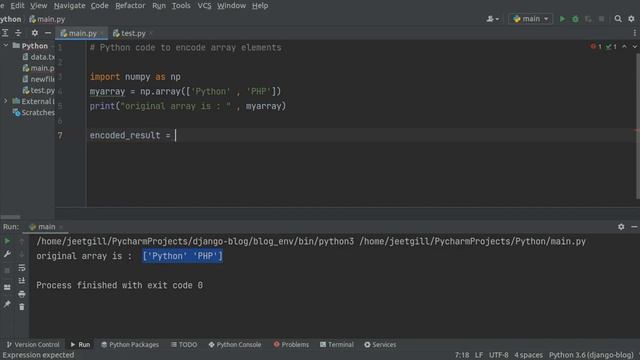
Task: Close the main.py editor tab
Action: pyautogui.click(x=102, y=33)
